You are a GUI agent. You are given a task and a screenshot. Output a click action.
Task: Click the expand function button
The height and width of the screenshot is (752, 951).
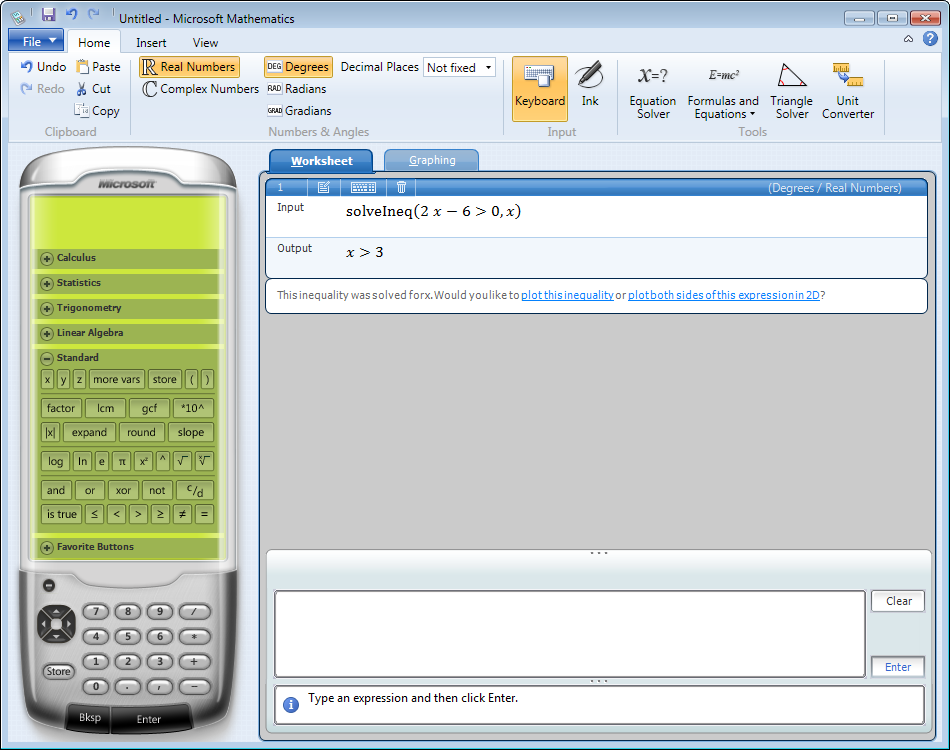point(89,432)
